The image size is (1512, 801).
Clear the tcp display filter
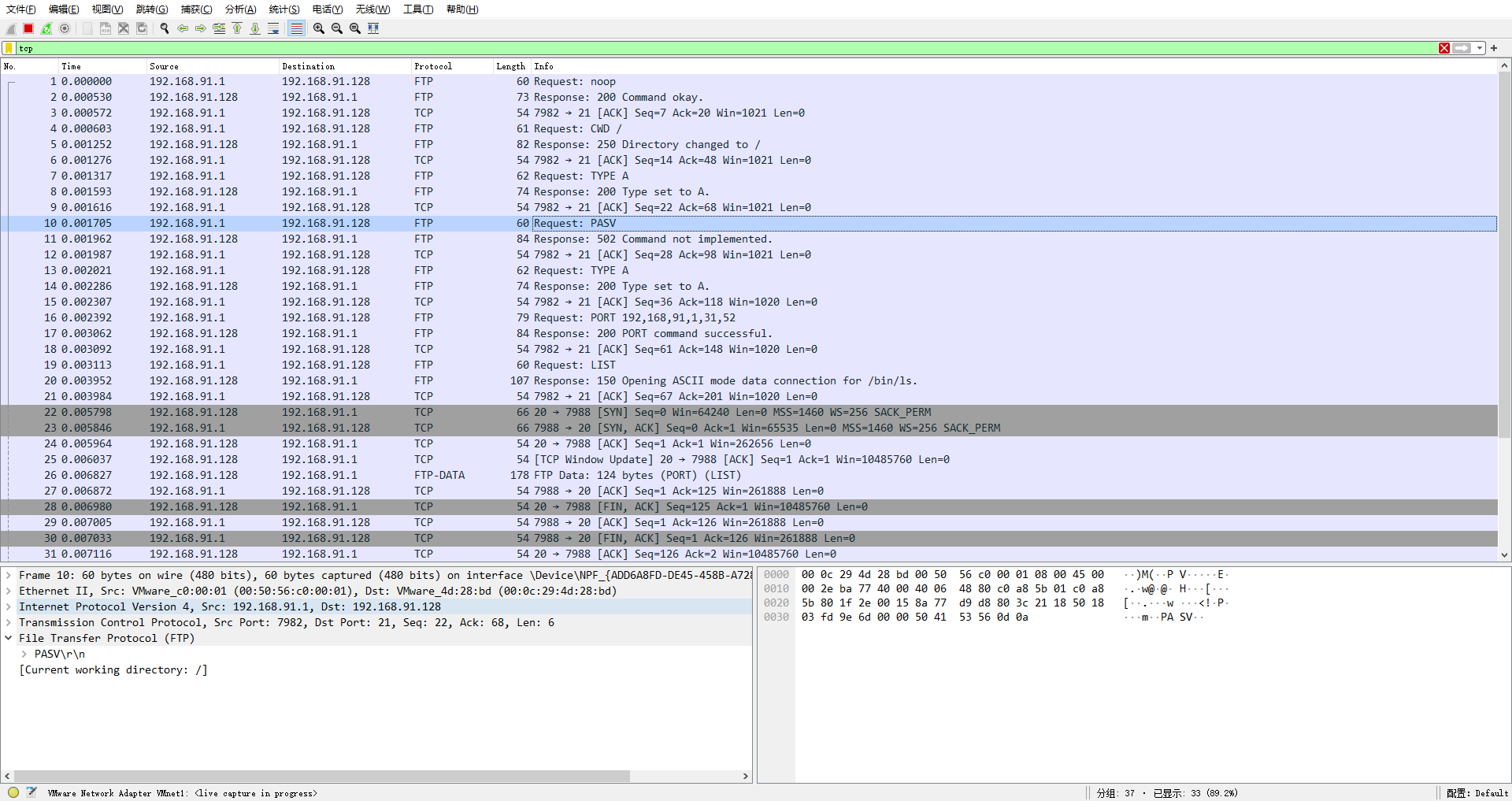point(1444,48)
